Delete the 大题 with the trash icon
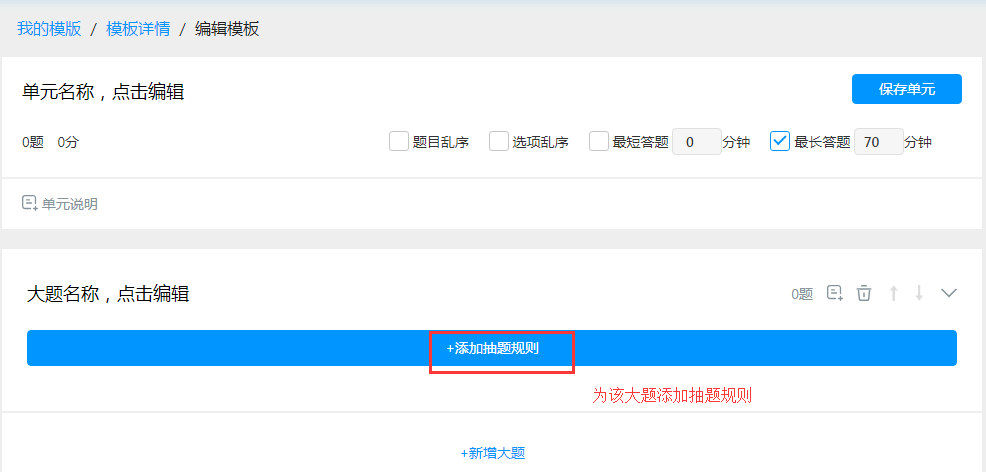This screenshot has width=986, height=472. 865,293
